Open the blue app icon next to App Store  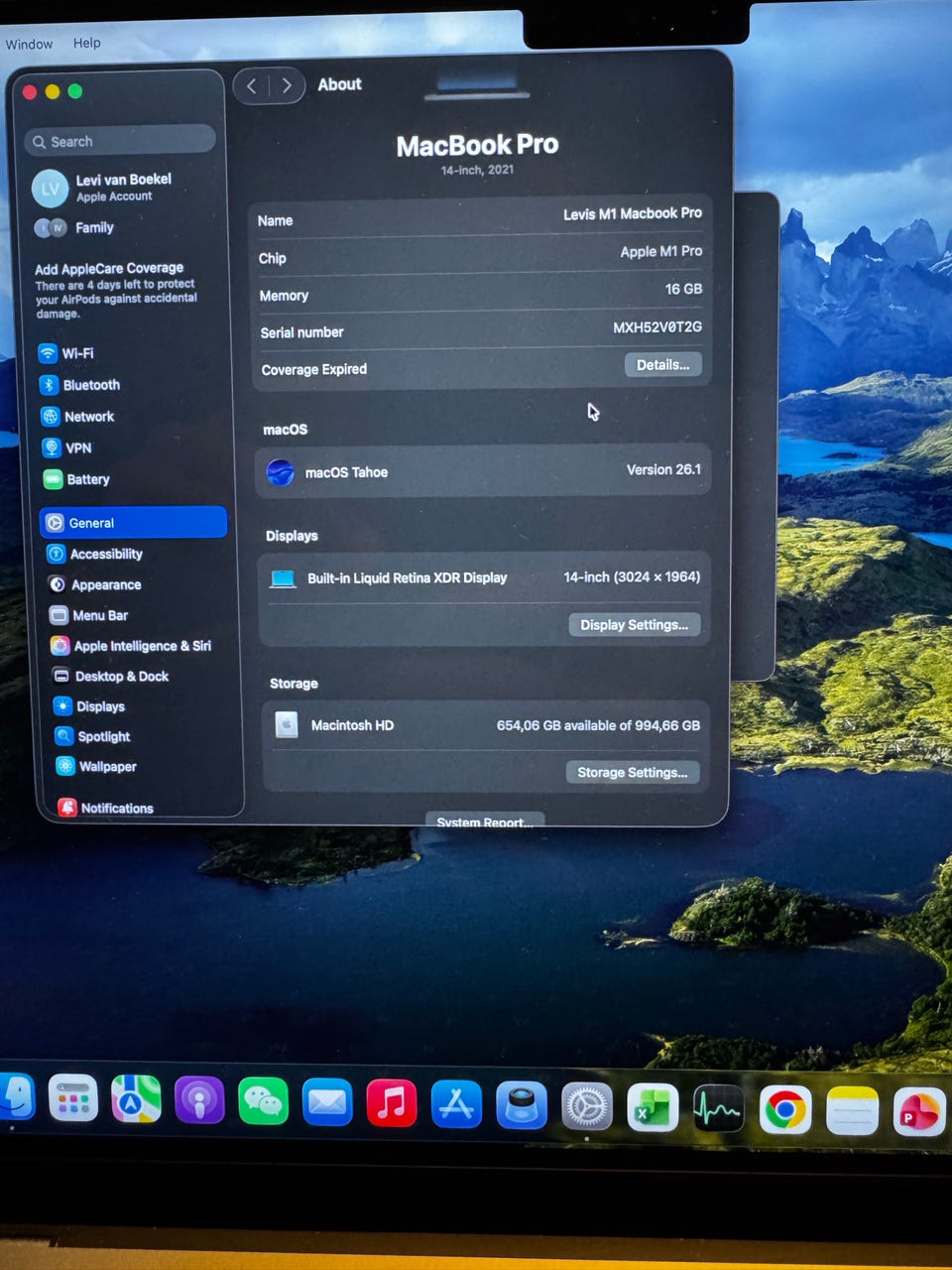pyautogui.click(x=522, y=1105)
